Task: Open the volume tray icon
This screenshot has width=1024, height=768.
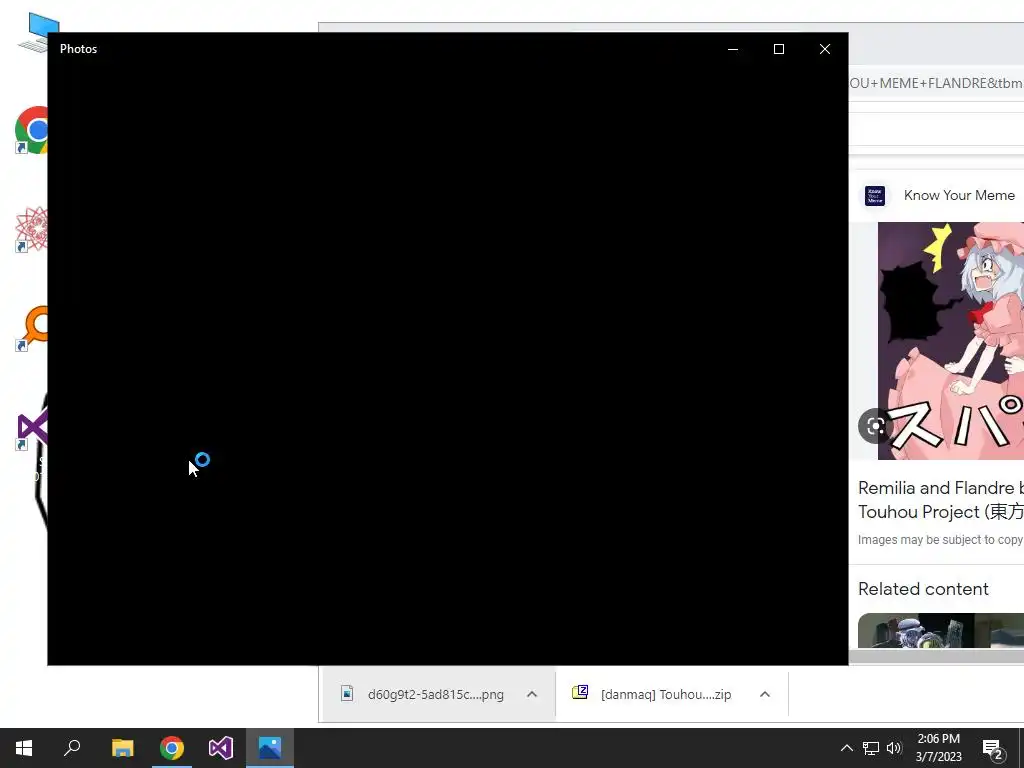Action: [x=894, y=748]
